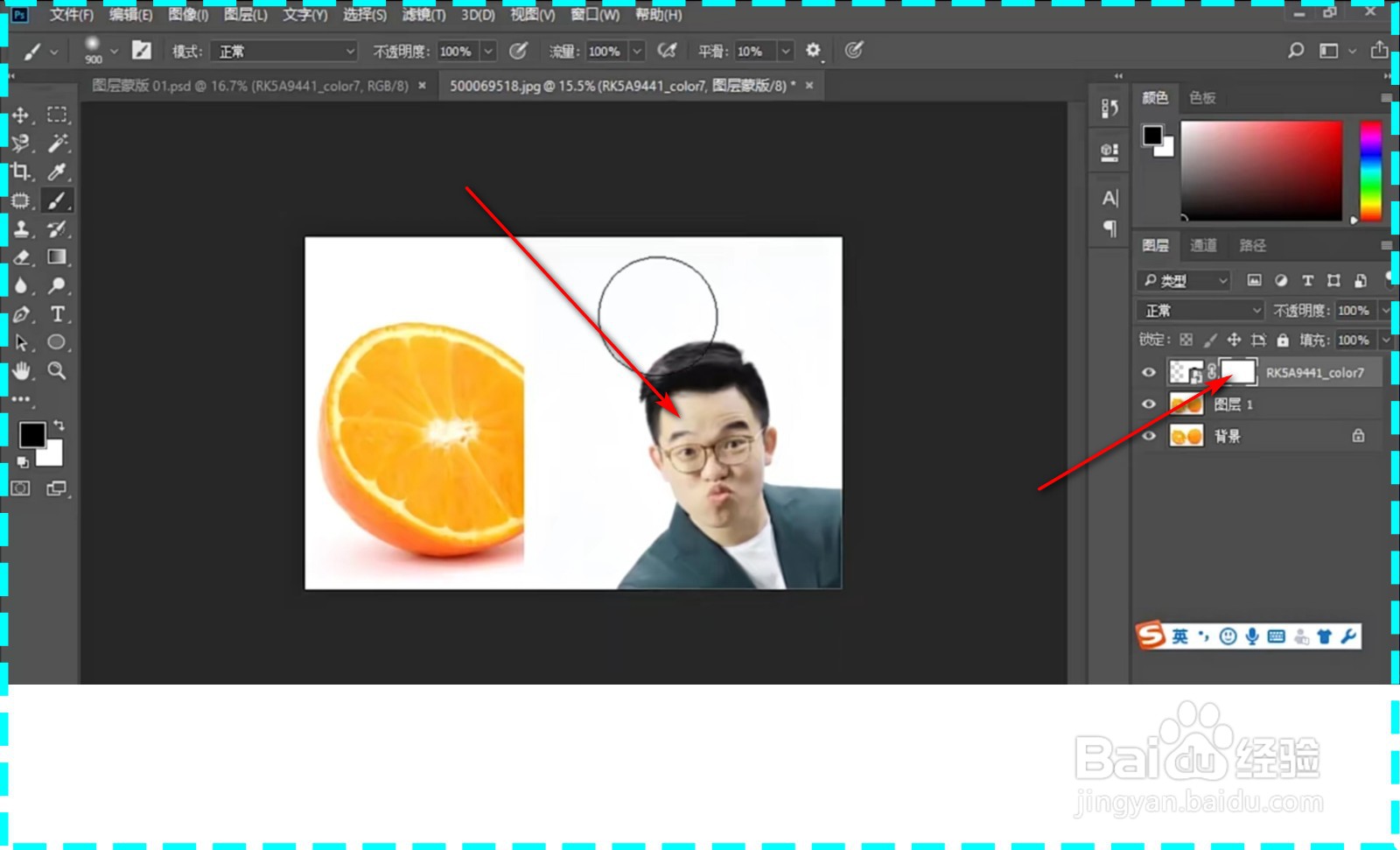Toggle pressure for opacity button
1400x850 pixels.
tap(519, 51)
